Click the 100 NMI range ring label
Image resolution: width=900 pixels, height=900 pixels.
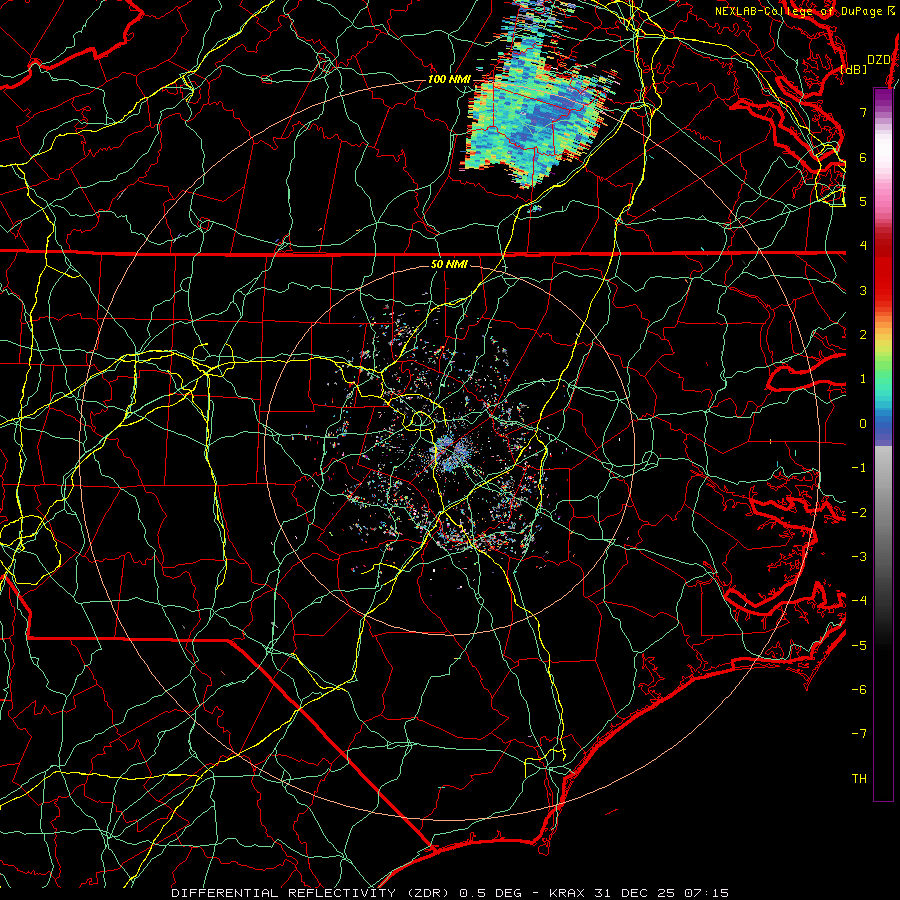pos(449,79)
